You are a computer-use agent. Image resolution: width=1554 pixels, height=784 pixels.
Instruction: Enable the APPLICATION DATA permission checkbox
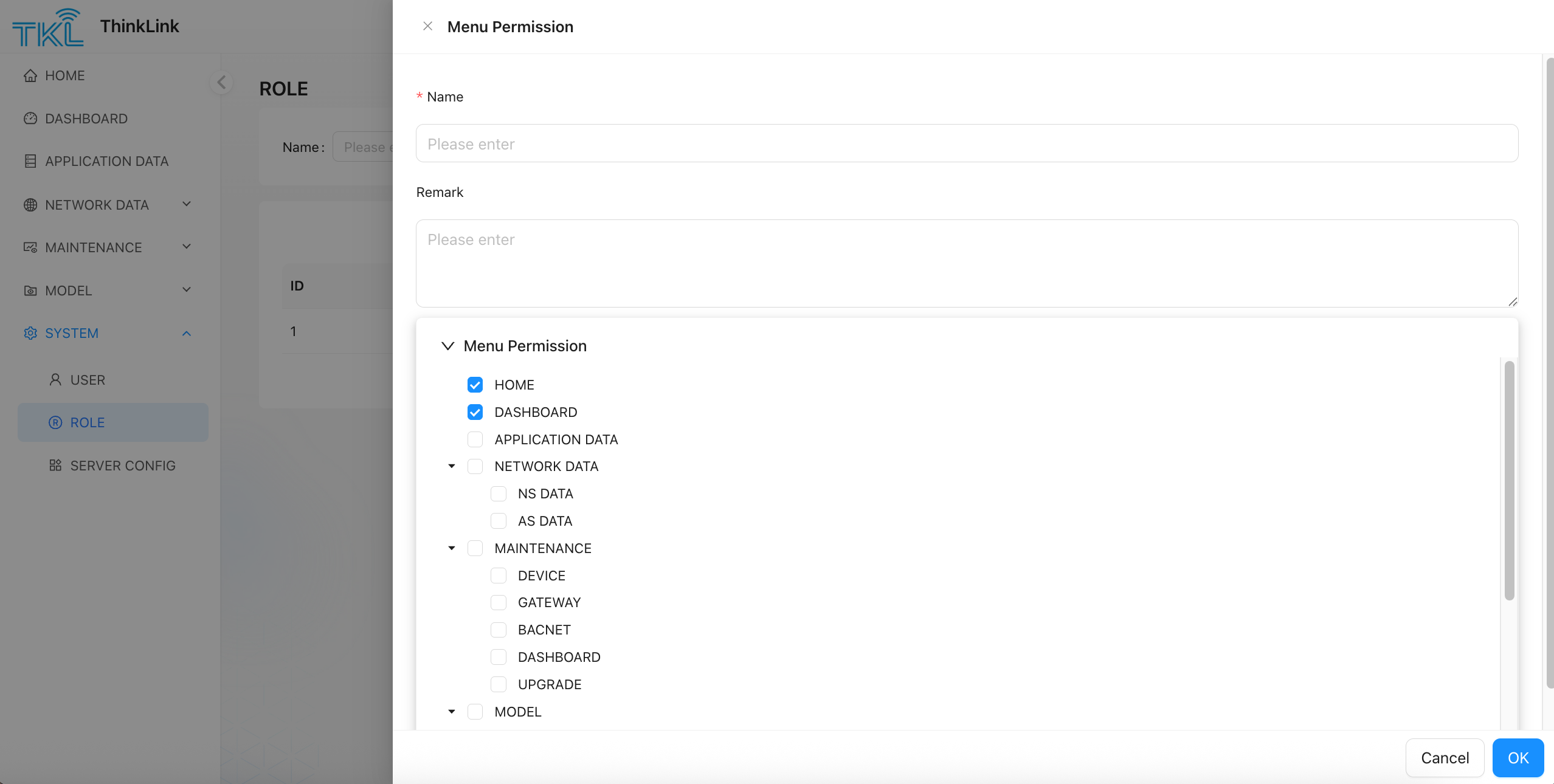(475, 439)
